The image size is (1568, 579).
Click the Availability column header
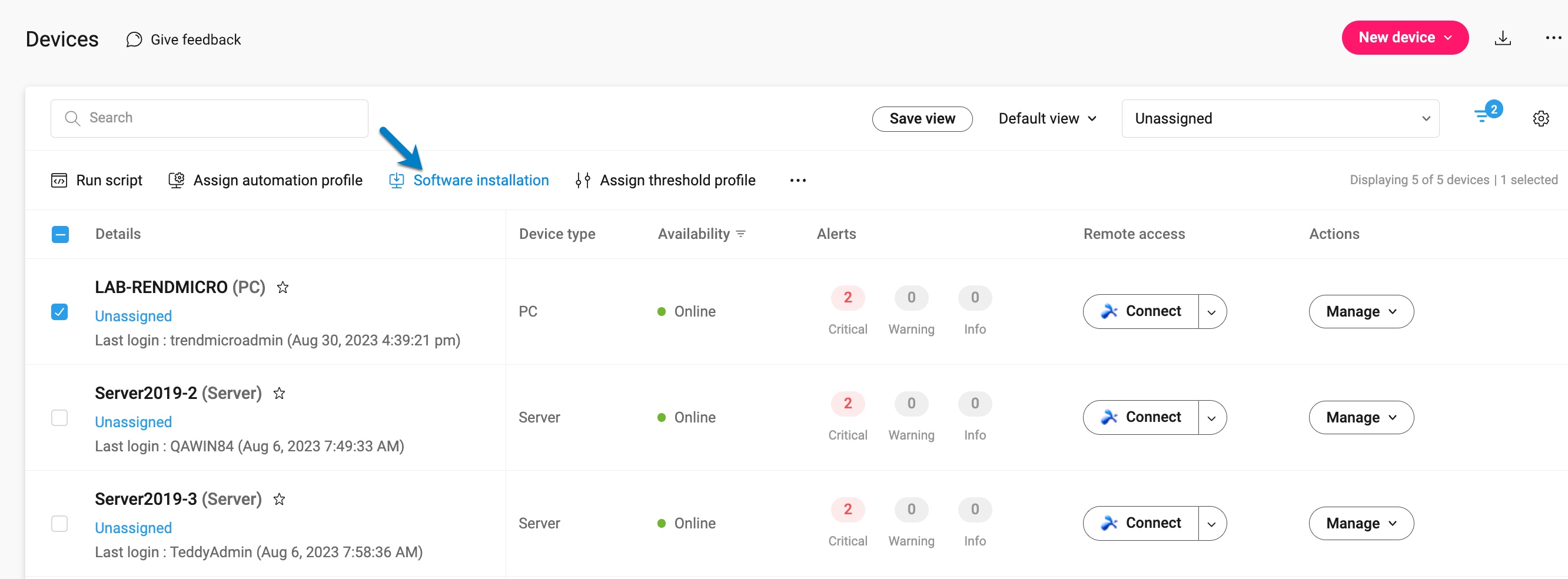pos(693,234)
